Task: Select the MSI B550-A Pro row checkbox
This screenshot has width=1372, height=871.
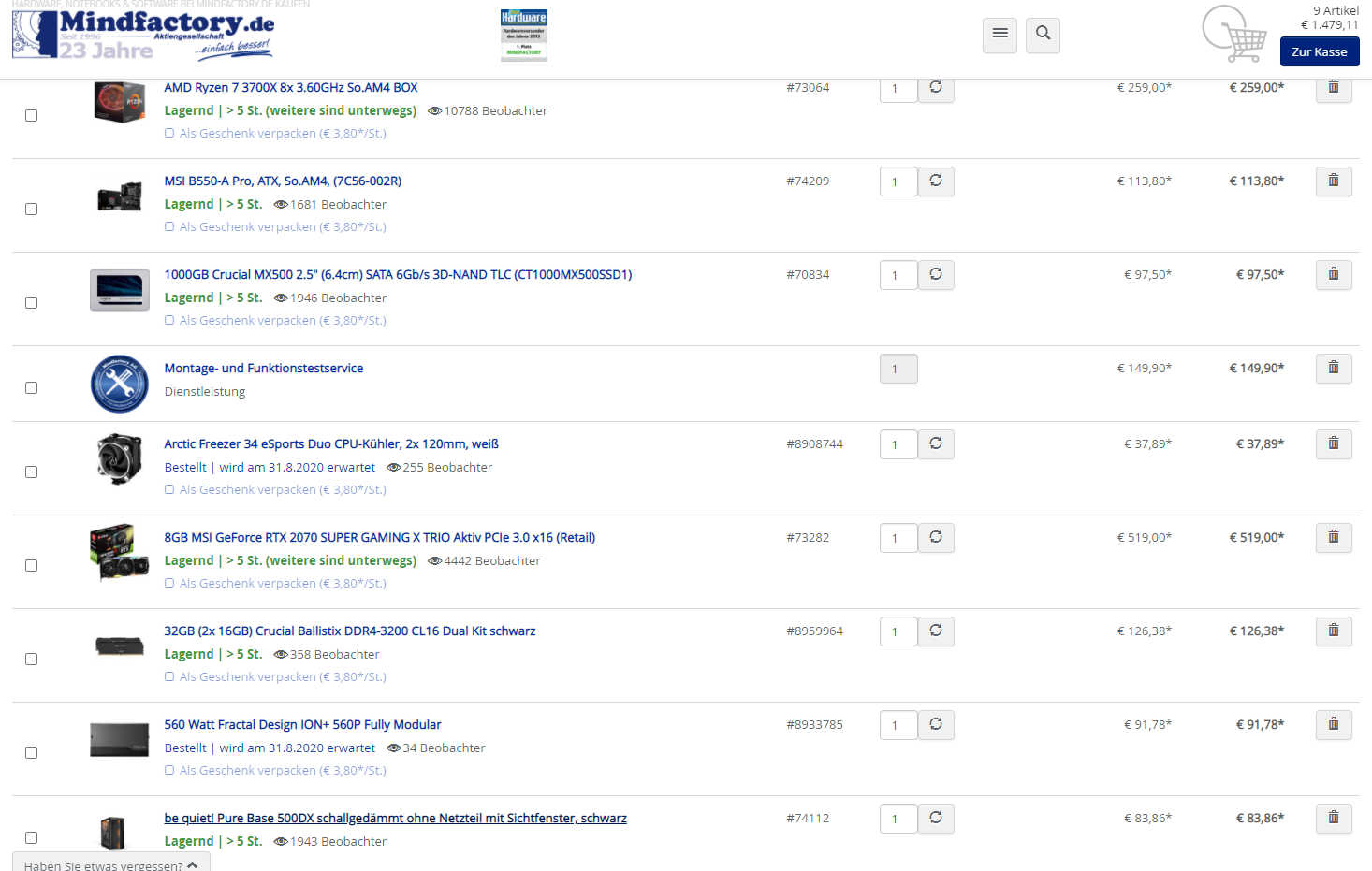Action: 31,209
